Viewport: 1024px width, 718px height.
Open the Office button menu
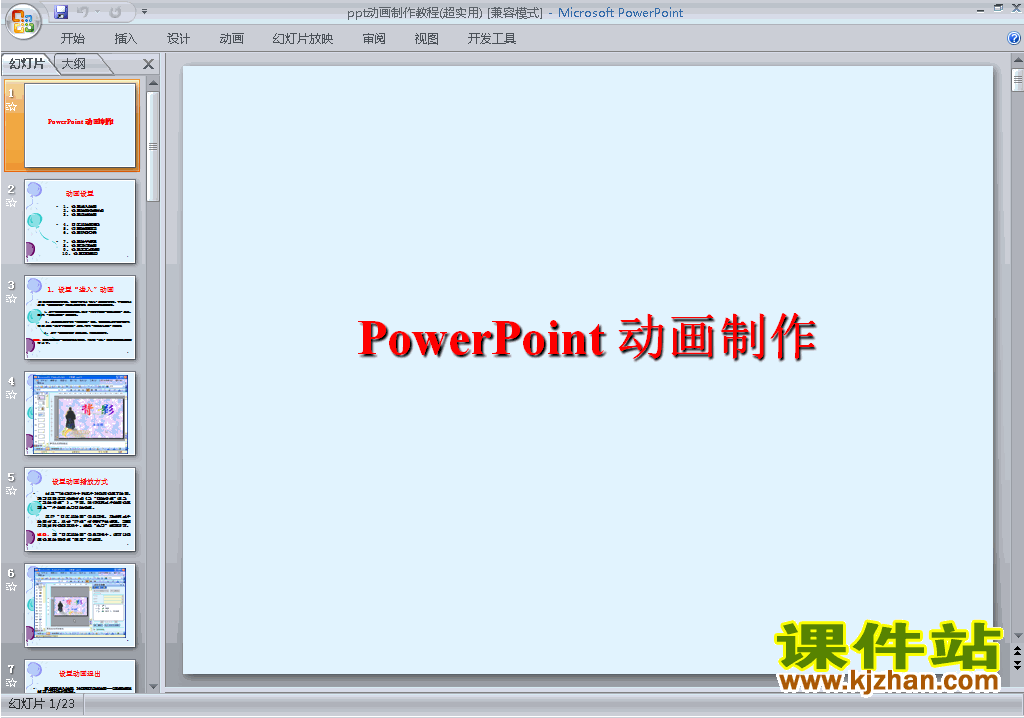[x=24, y=21]
